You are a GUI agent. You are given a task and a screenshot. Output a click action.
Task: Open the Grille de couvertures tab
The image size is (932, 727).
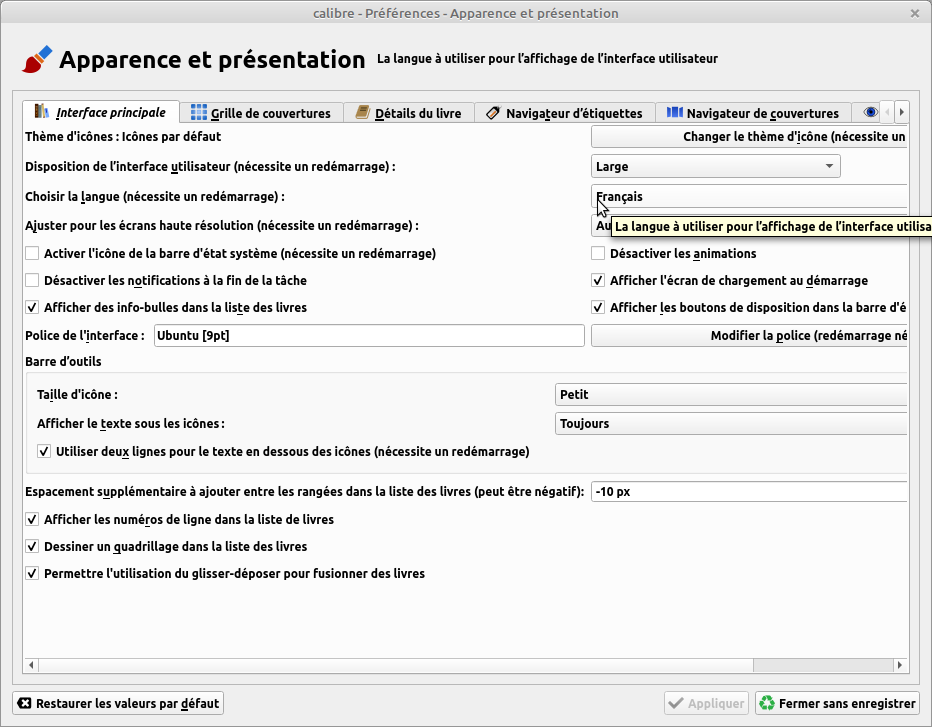click(262, 112)
